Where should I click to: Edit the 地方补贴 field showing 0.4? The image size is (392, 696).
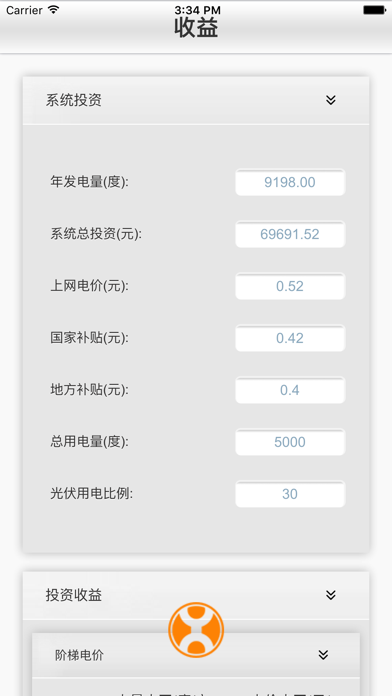tap(290, 390)
